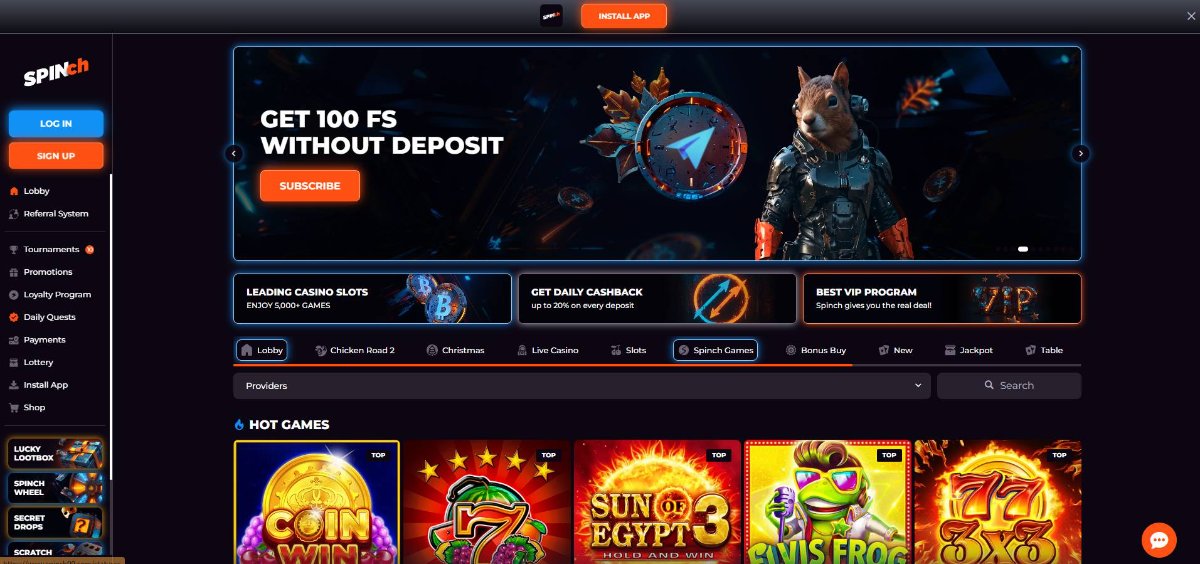Screen dimensions: 1200x564
Task: Open the Tournaments trophy menu item
Action: click(x=51, y=249)
